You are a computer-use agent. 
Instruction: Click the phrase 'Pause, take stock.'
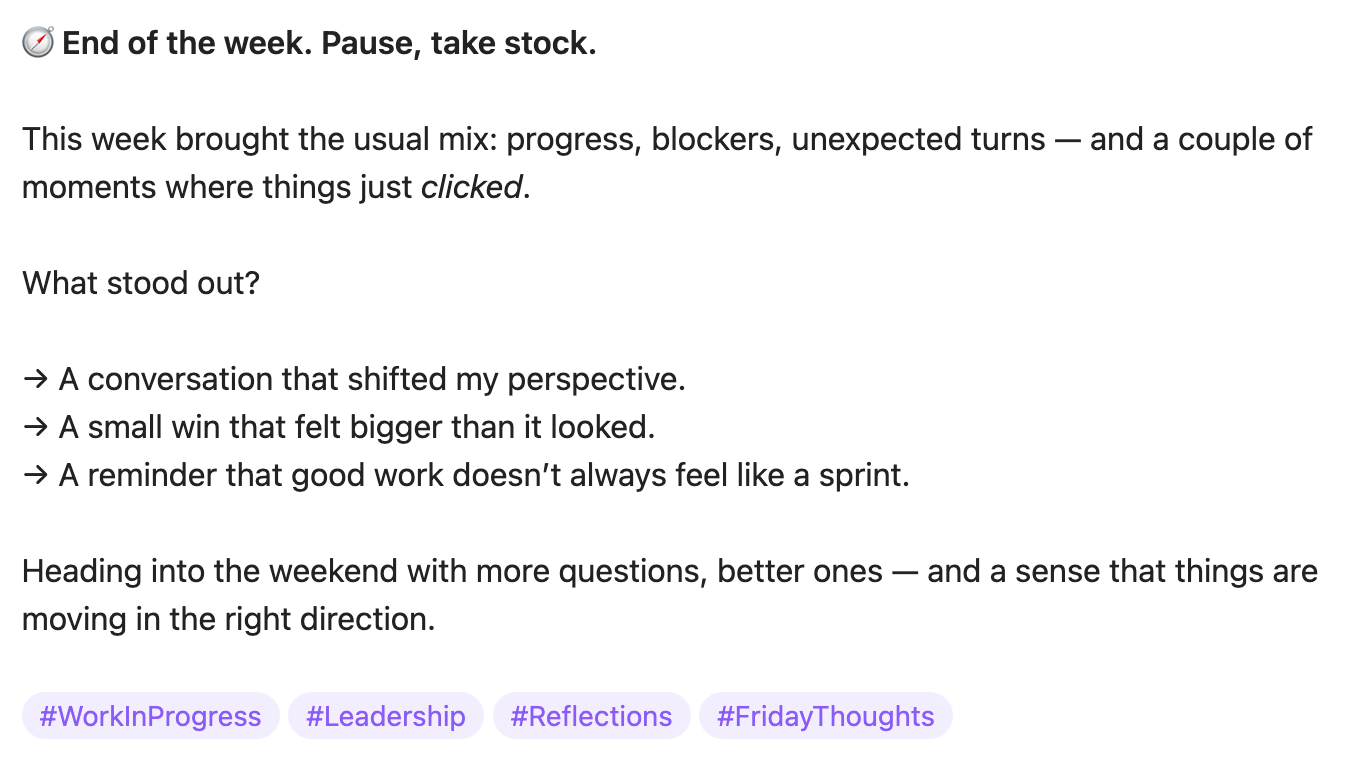tap(459, 44)
